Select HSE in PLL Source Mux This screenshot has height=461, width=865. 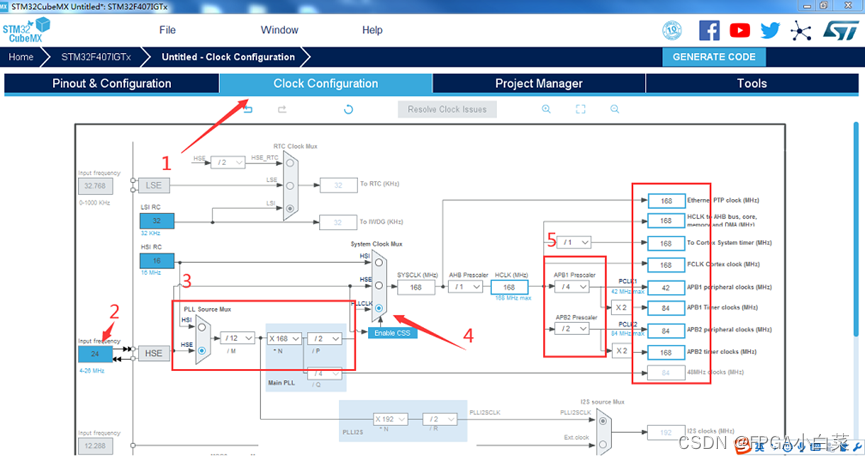202,350
